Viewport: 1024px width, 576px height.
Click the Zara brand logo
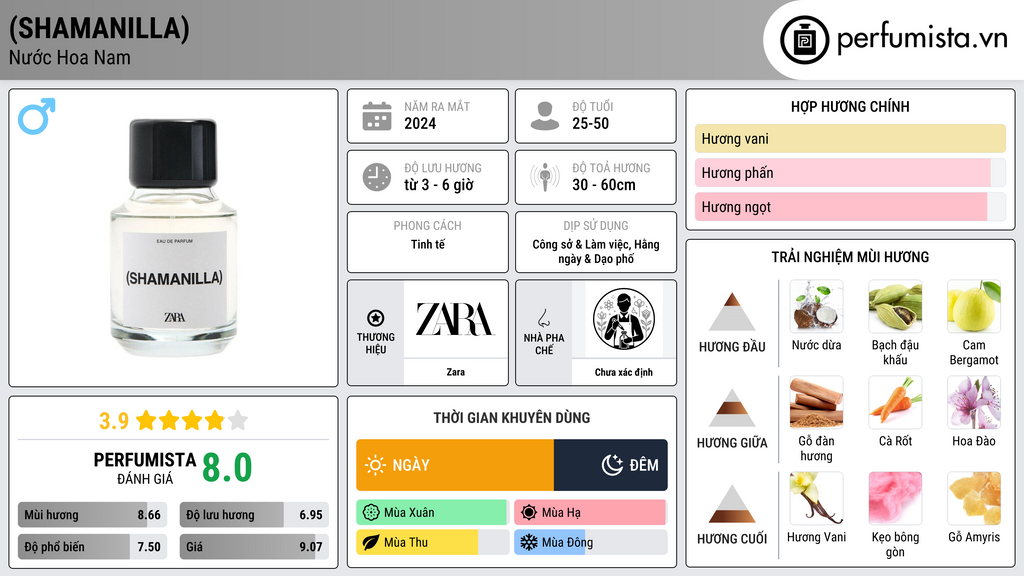pos(455,319)
